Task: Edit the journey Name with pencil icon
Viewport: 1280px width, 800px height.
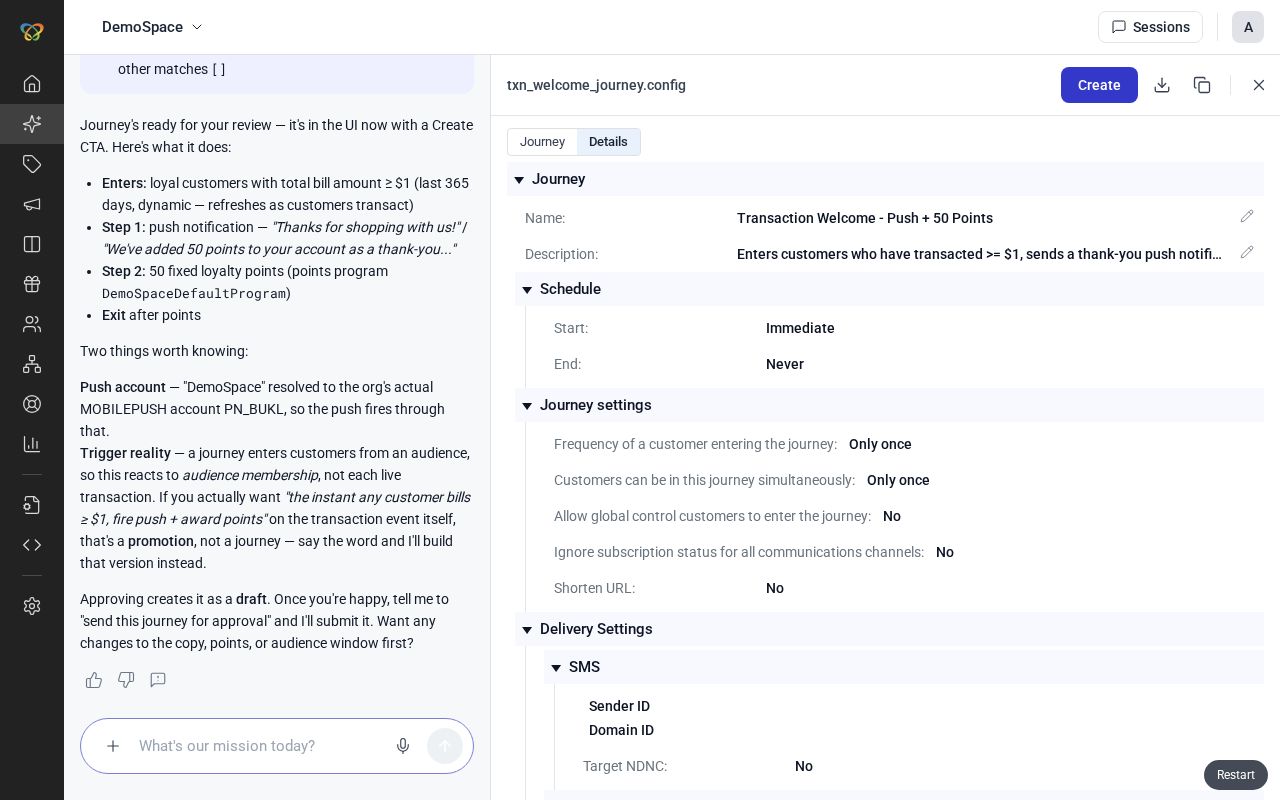Action: [x=1247, y=216]
